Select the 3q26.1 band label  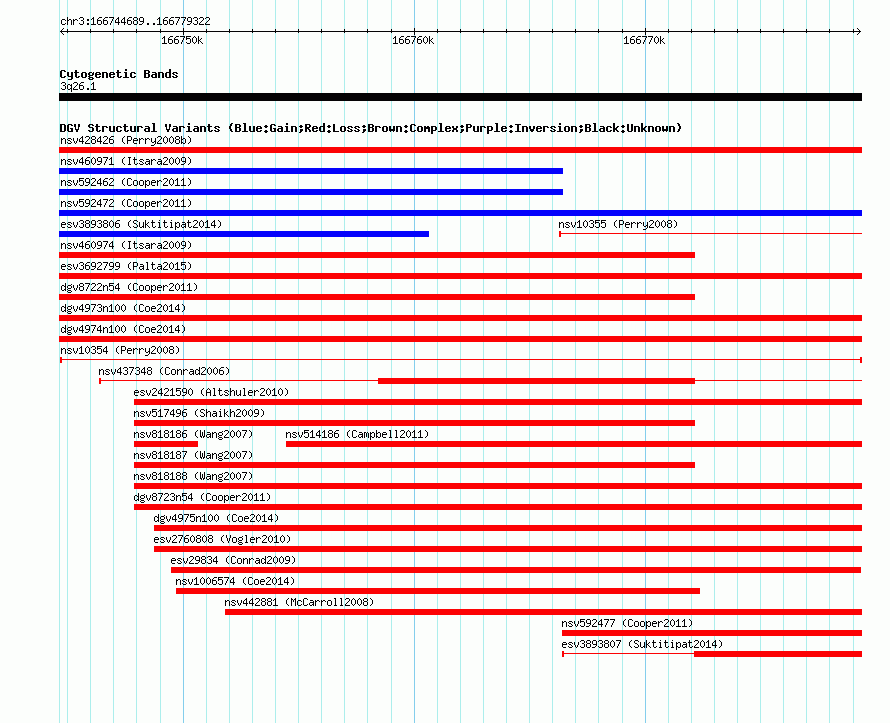tap(78, 86)
